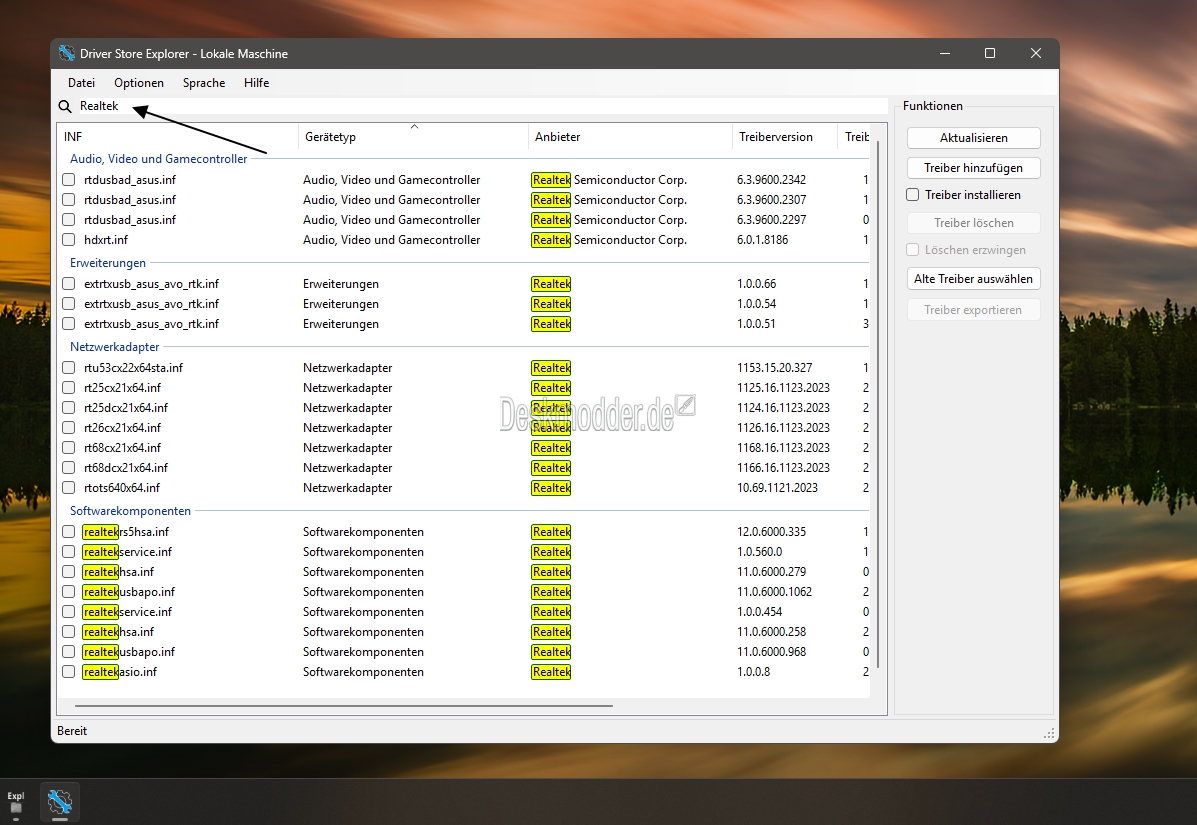Click the Treiber löschen button
This screenshot has height=825, width=1197.
(x=973, y=223)
